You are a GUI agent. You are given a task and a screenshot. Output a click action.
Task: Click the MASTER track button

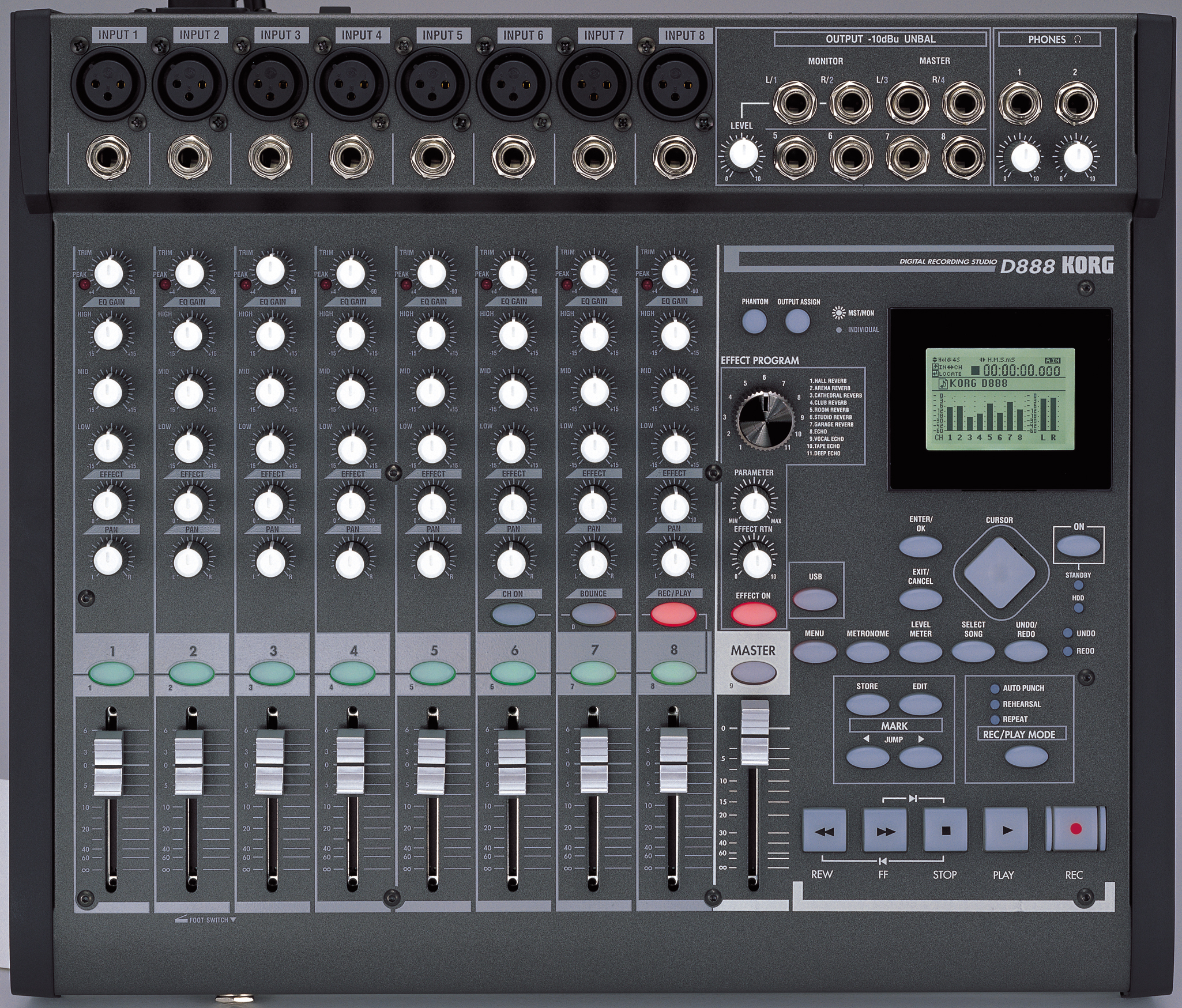click(x=754, y=673)
